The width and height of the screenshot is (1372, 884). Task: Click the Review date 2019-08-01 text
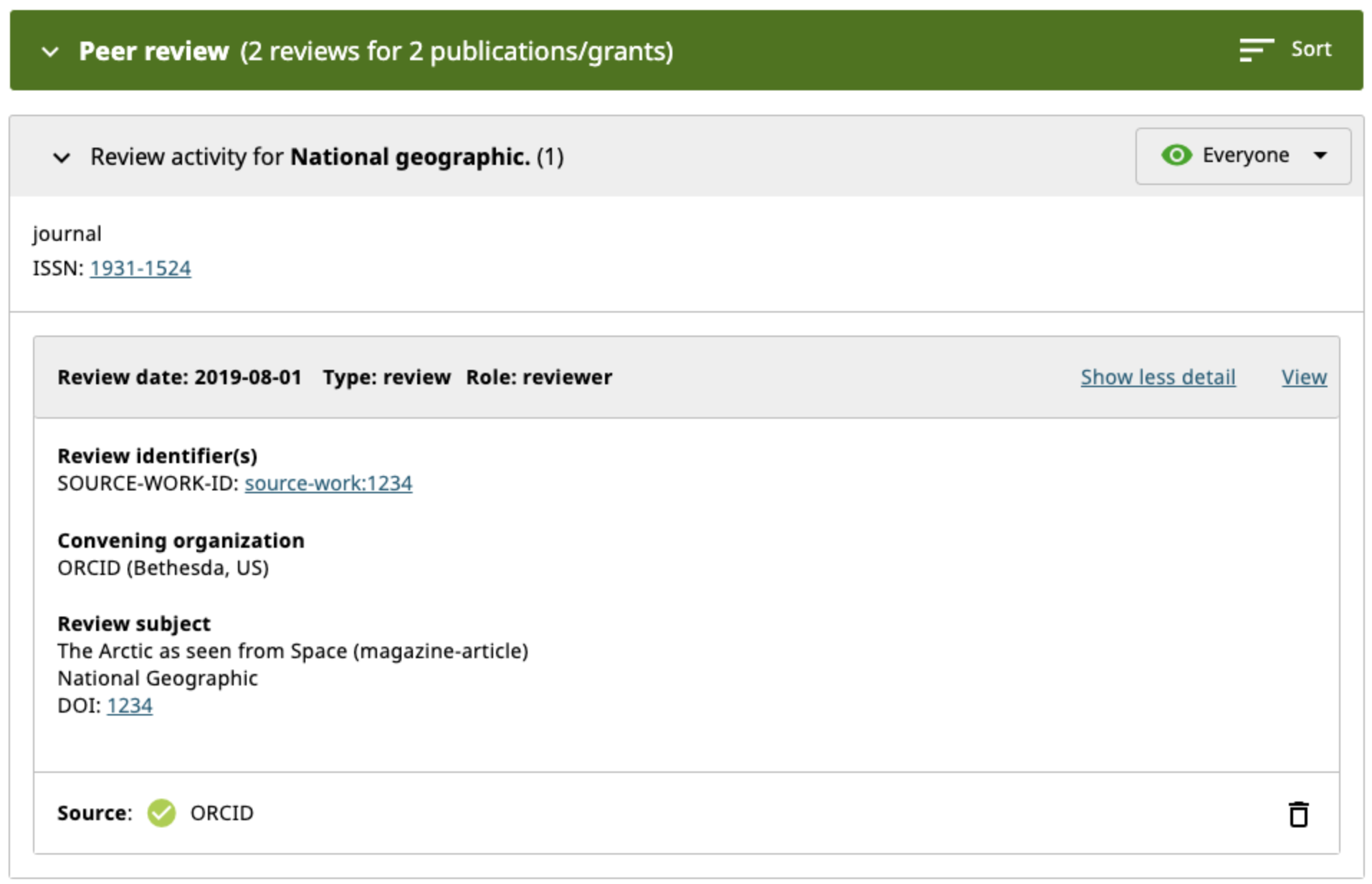point(179,377)
